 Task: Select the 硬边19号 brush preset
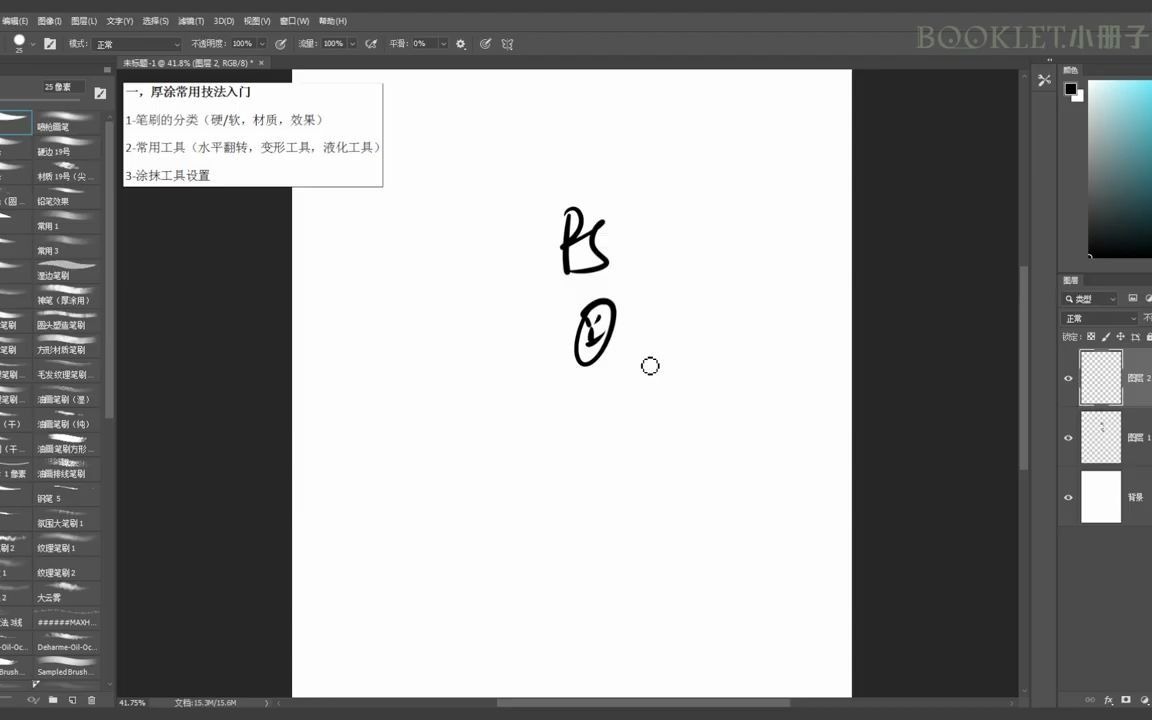coord(55,151)
